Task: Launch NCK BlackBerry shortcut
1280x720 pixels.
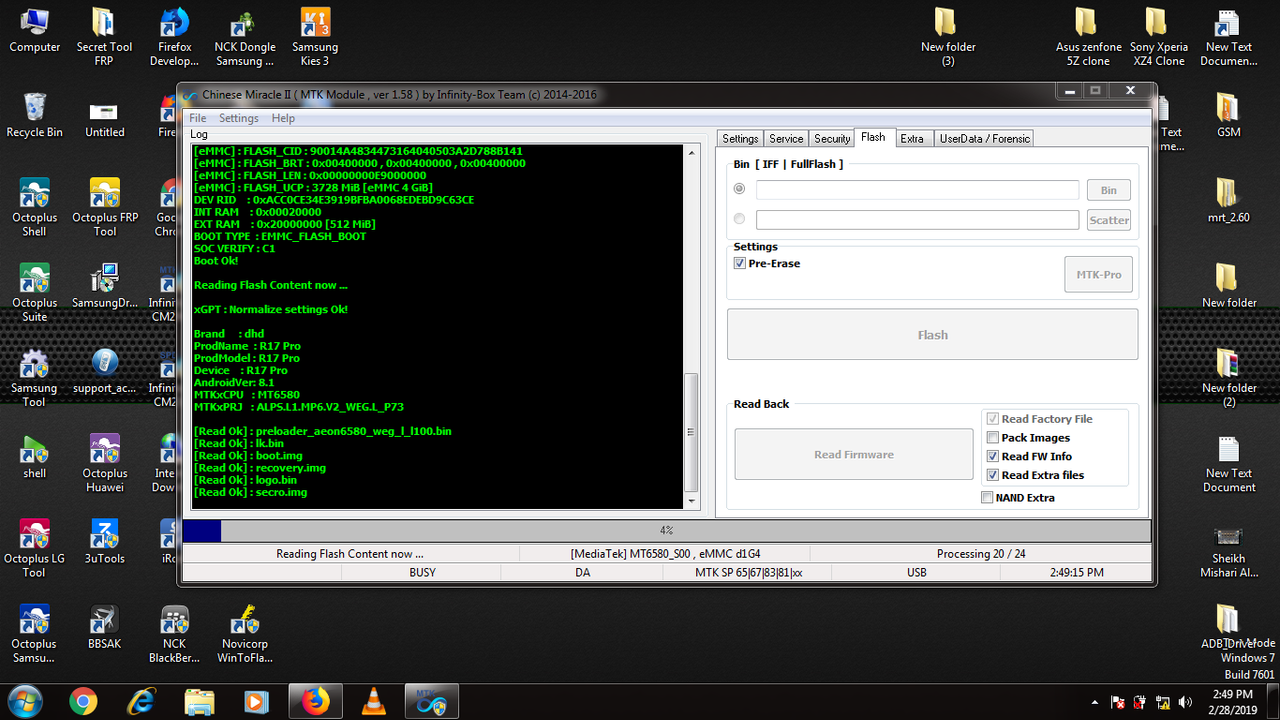Action: click(x=174, y=633)
